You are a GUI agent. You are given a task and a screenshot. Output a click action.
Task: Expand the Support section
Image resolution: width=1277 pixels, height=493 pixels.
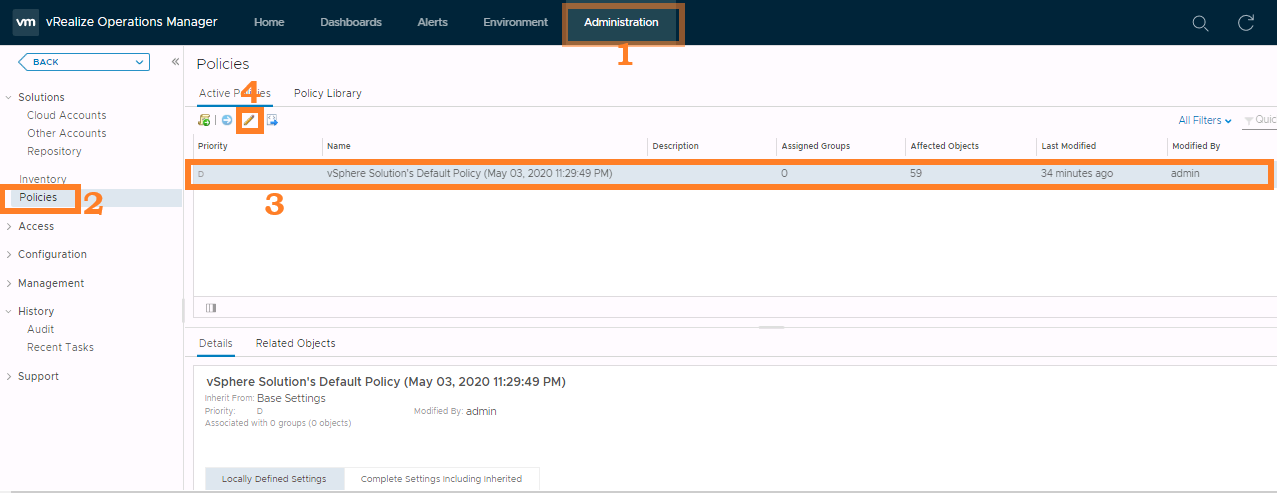pos(9,377)
